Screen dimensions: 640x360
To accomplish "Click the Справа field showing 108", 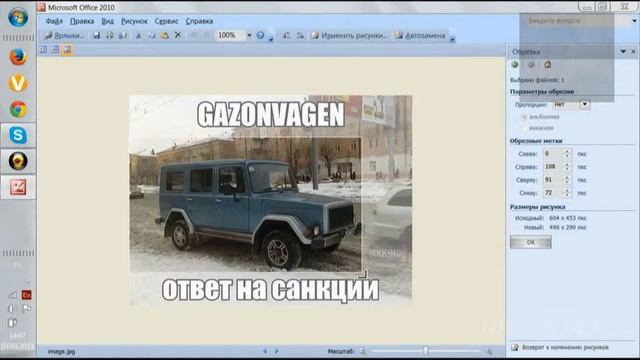I will click(553, 167).
